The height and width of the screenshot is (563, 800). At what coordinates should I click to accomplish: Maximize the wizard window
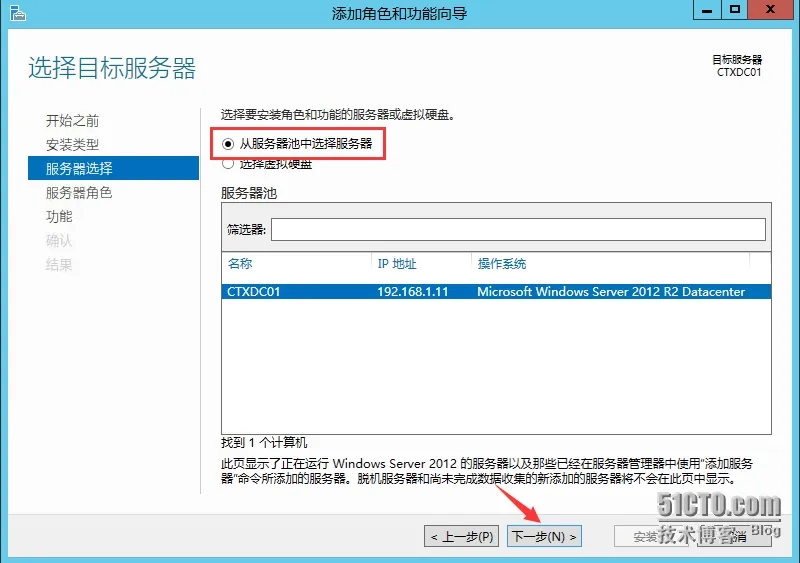[x=735, y=10]
